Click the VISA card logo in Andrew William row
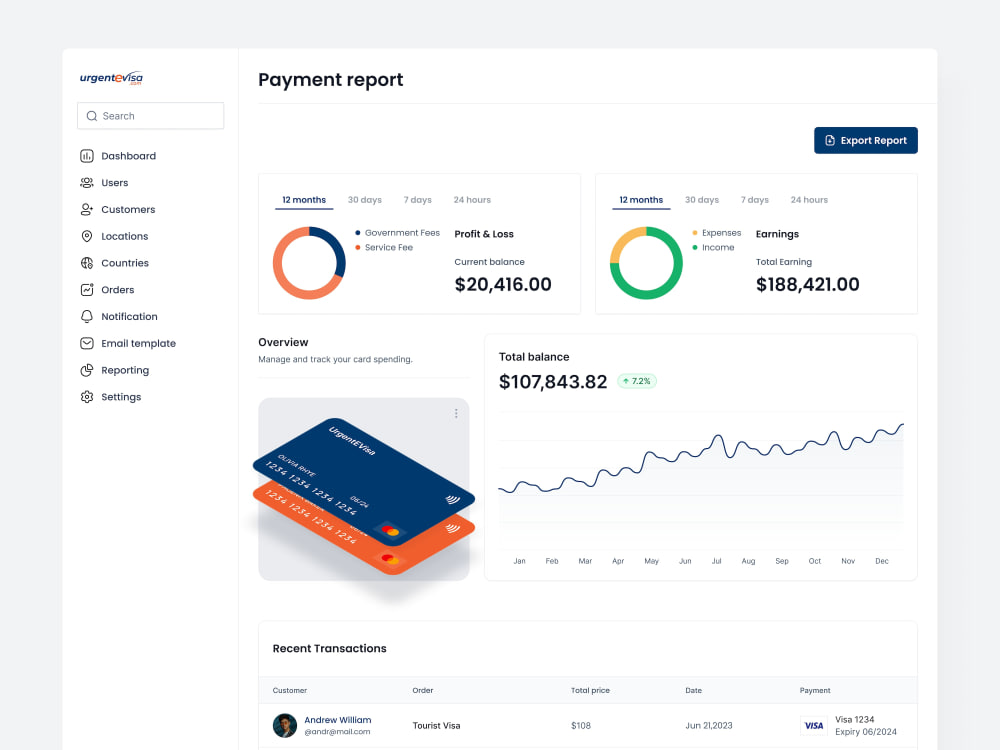1000x750 pixels. click(x=814, y=726)
